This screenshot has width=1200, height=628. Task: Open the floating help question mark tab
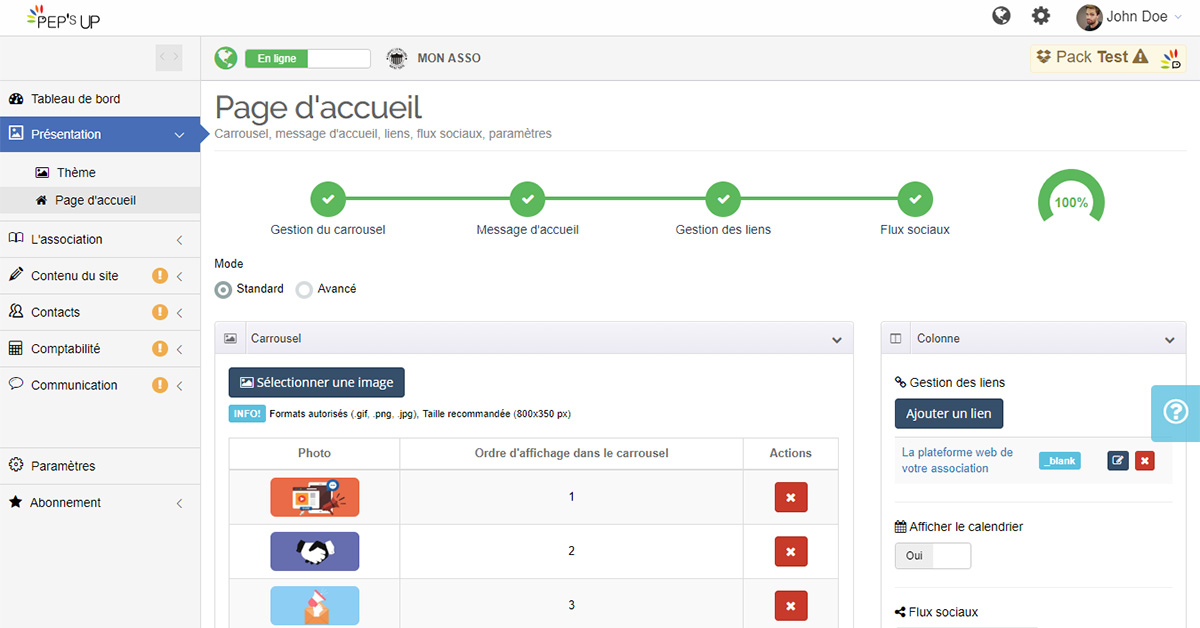coord(1176,412)
